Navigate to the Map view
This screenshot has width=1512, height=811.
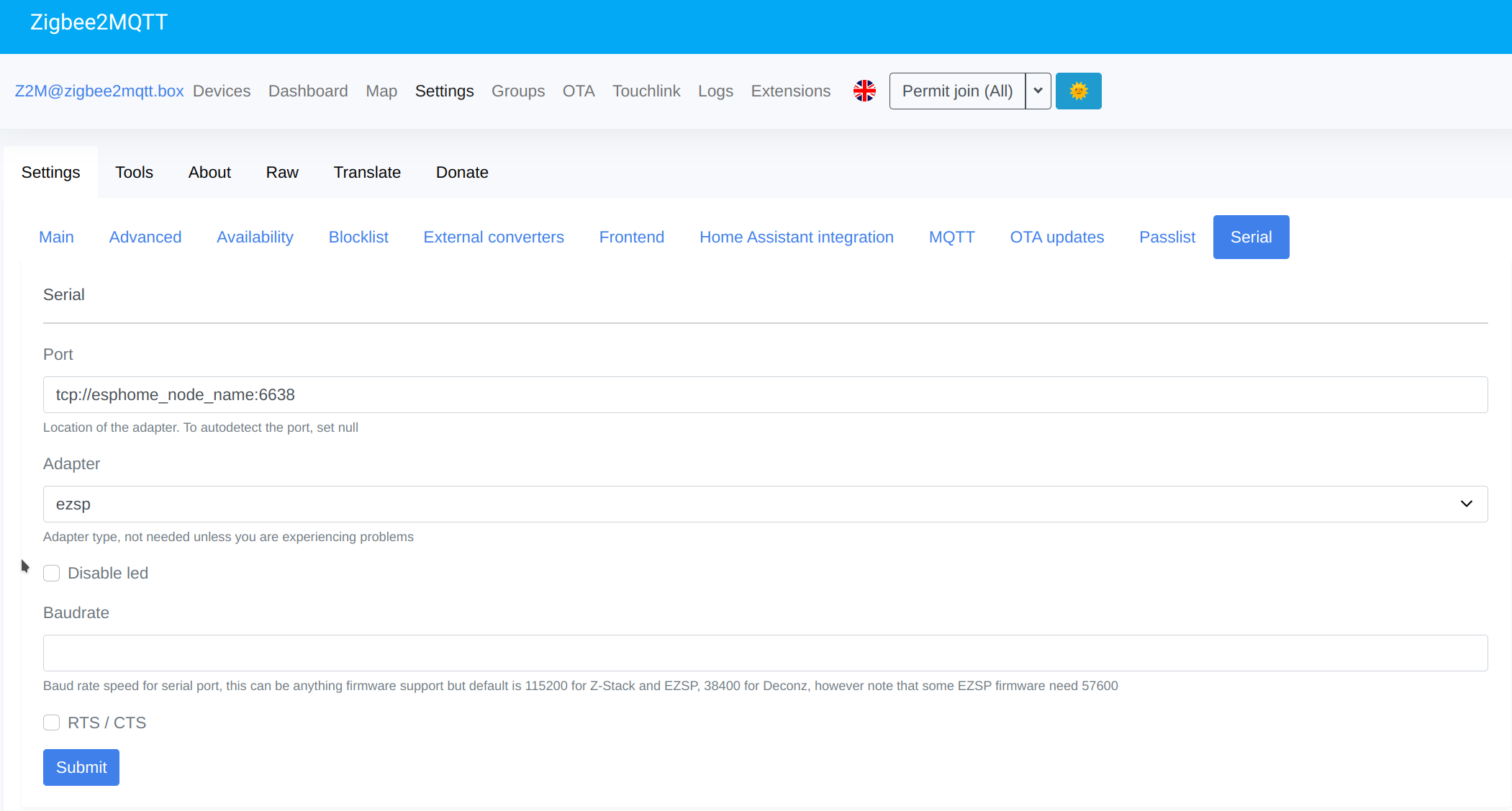[380, 91]
